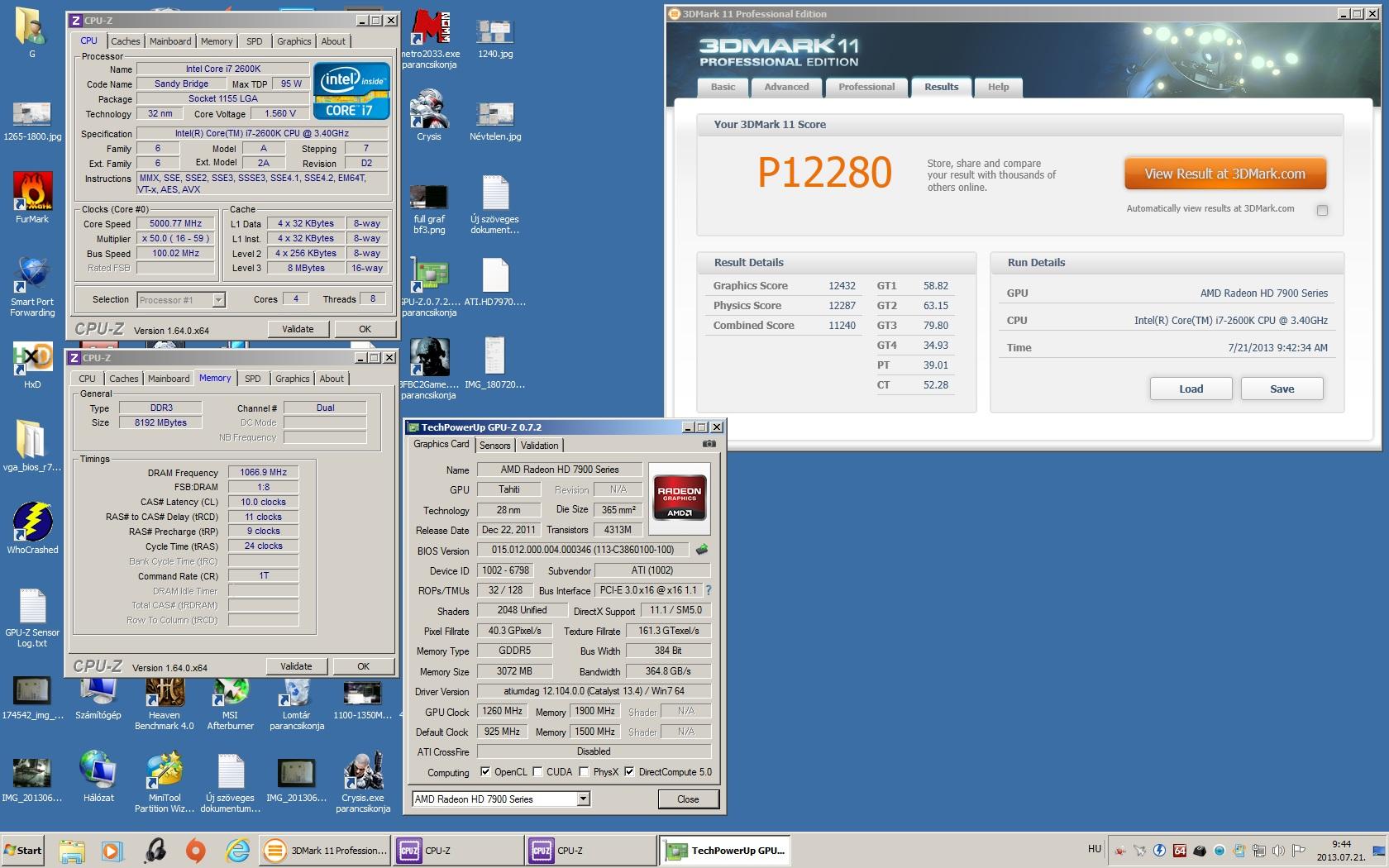Switch to the Caches tab in top CPU-Z

point(126,41)
